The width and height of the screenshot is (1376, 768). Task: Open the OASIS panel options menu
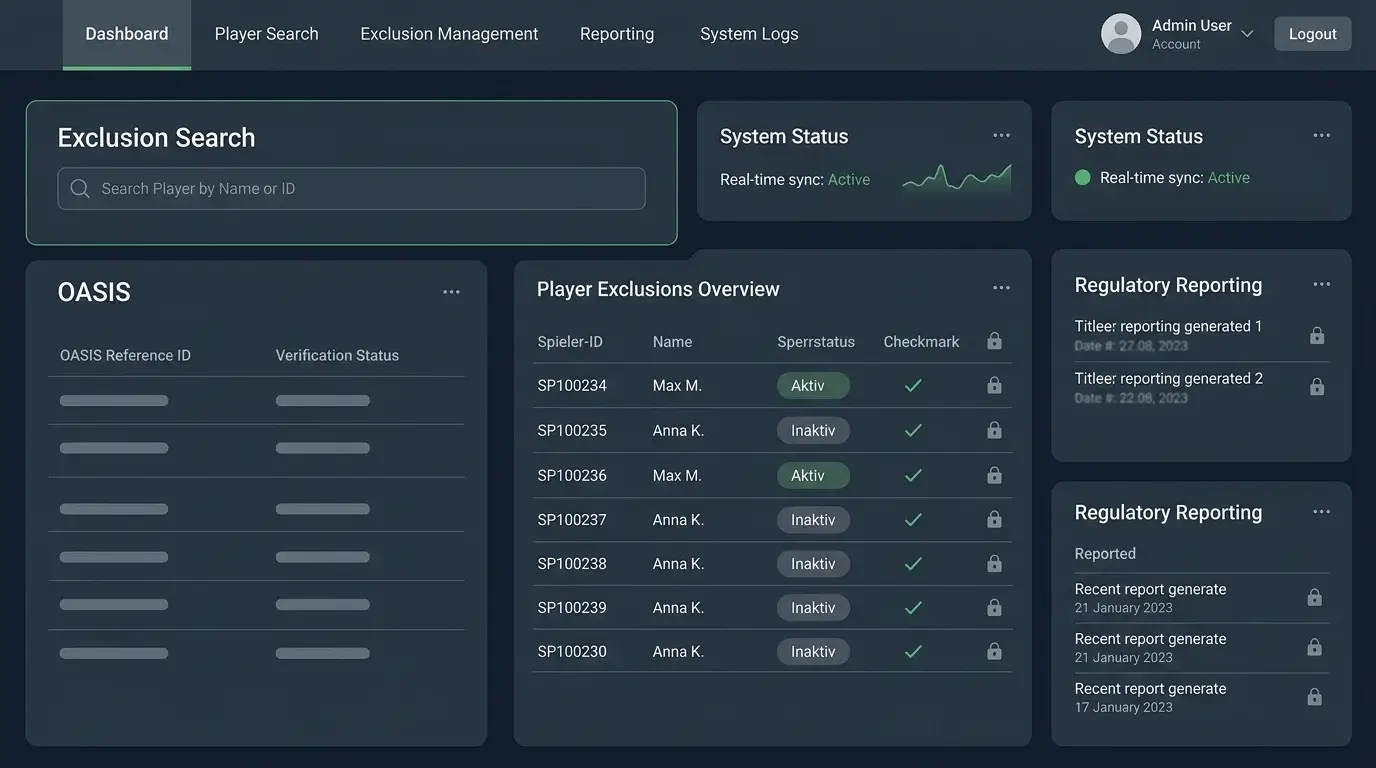pos(451,292)
